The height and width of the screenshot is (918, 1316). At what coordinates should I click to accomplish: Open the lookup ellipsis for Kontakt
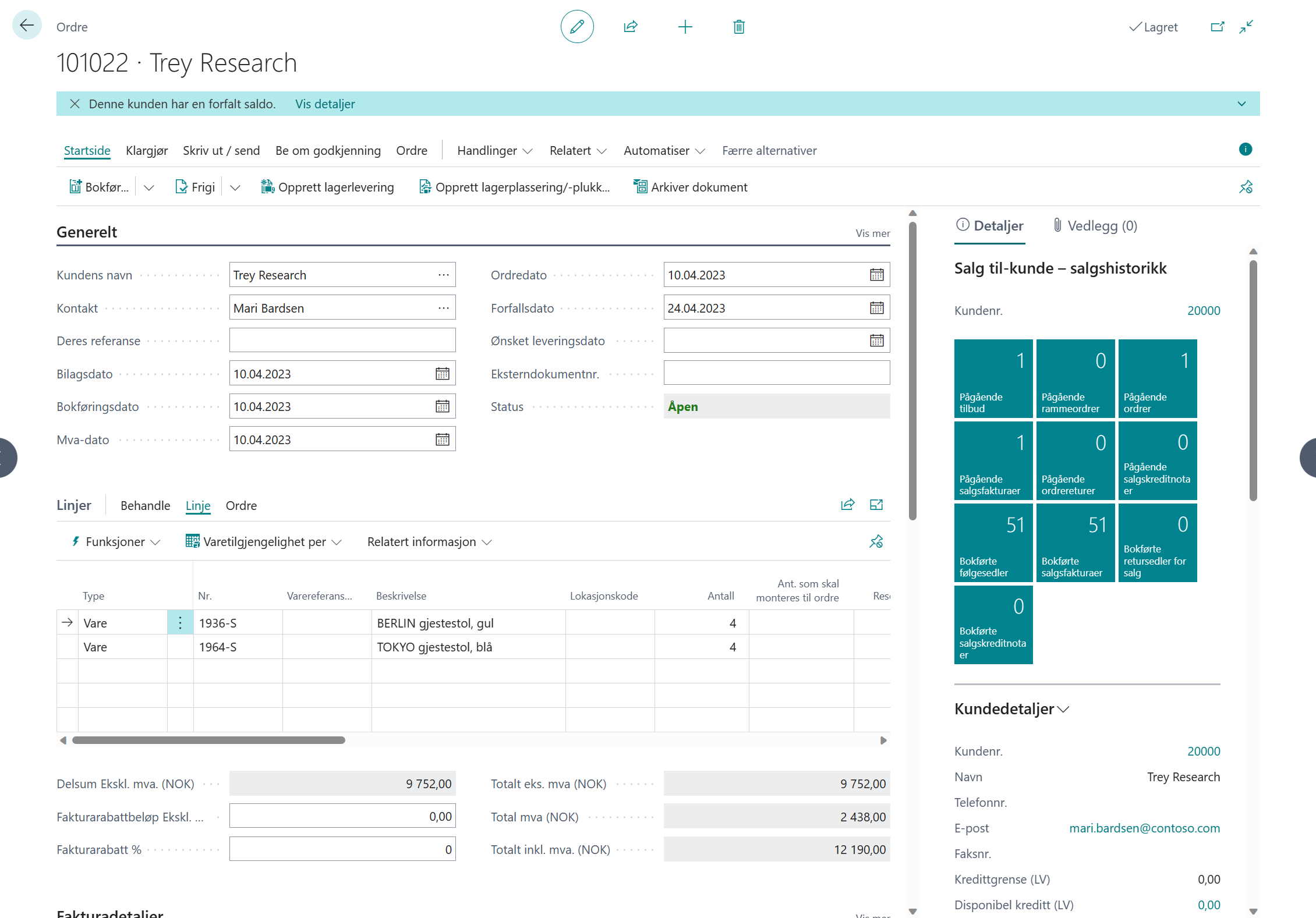[x=444, y=308]
